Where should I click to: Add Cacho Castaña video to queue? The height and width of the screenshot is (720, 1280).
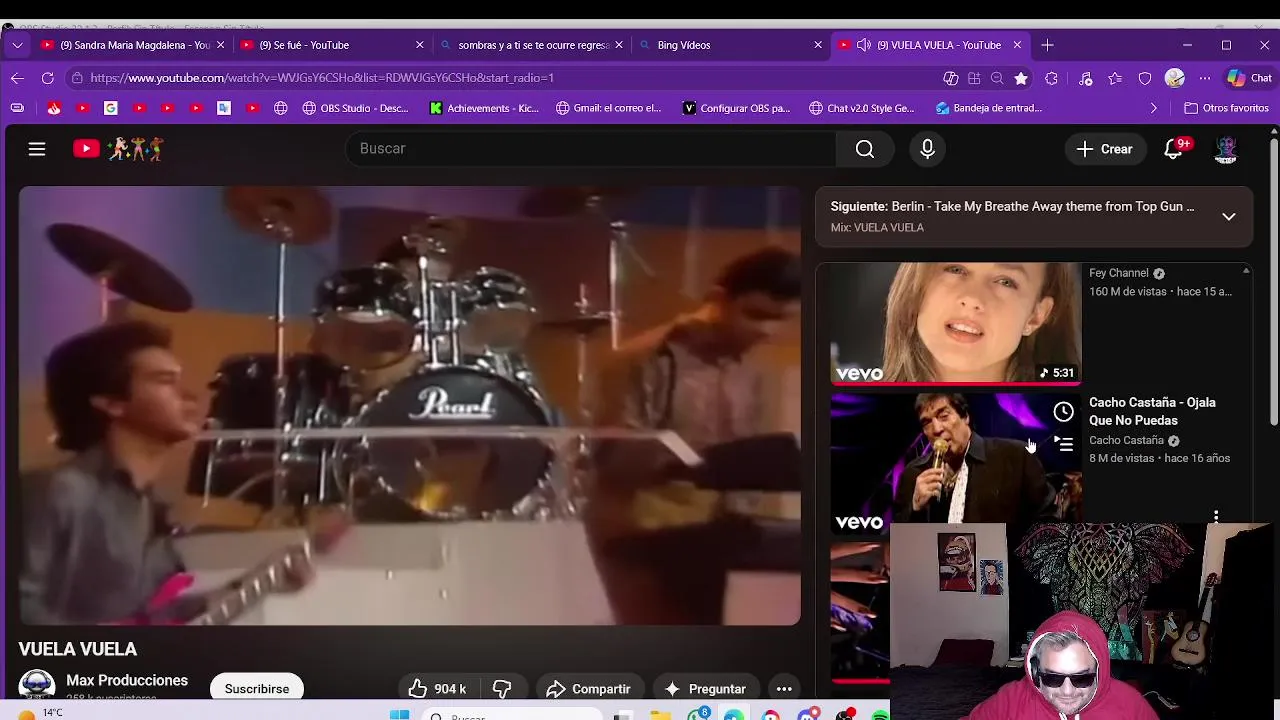[x=1063, y=444]
